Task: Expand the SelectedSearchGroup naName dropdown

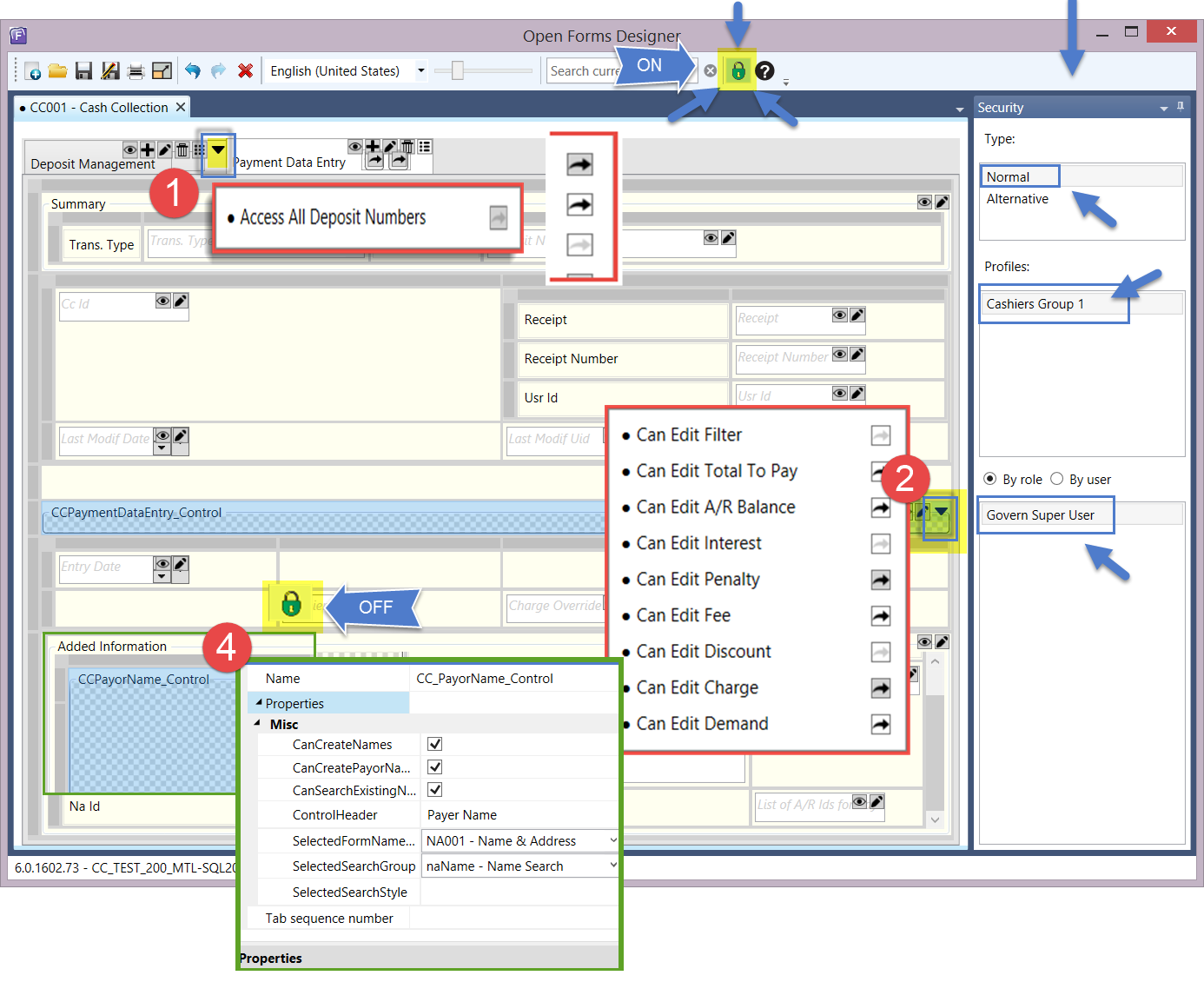Action: pos(612,866)
